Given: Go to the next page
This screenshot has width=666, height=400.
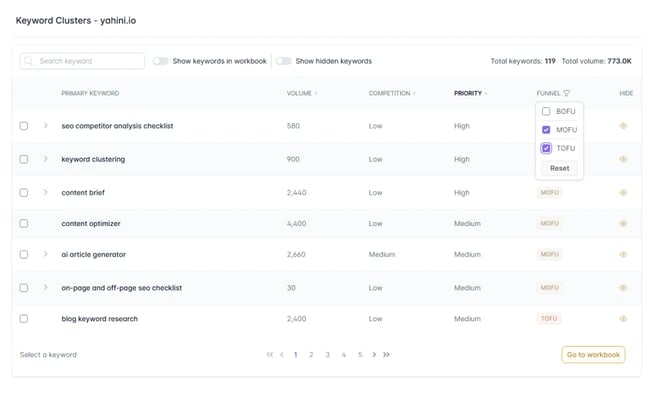Looking at the screenshot, I should pyautogui.click(x=374, y=355).
